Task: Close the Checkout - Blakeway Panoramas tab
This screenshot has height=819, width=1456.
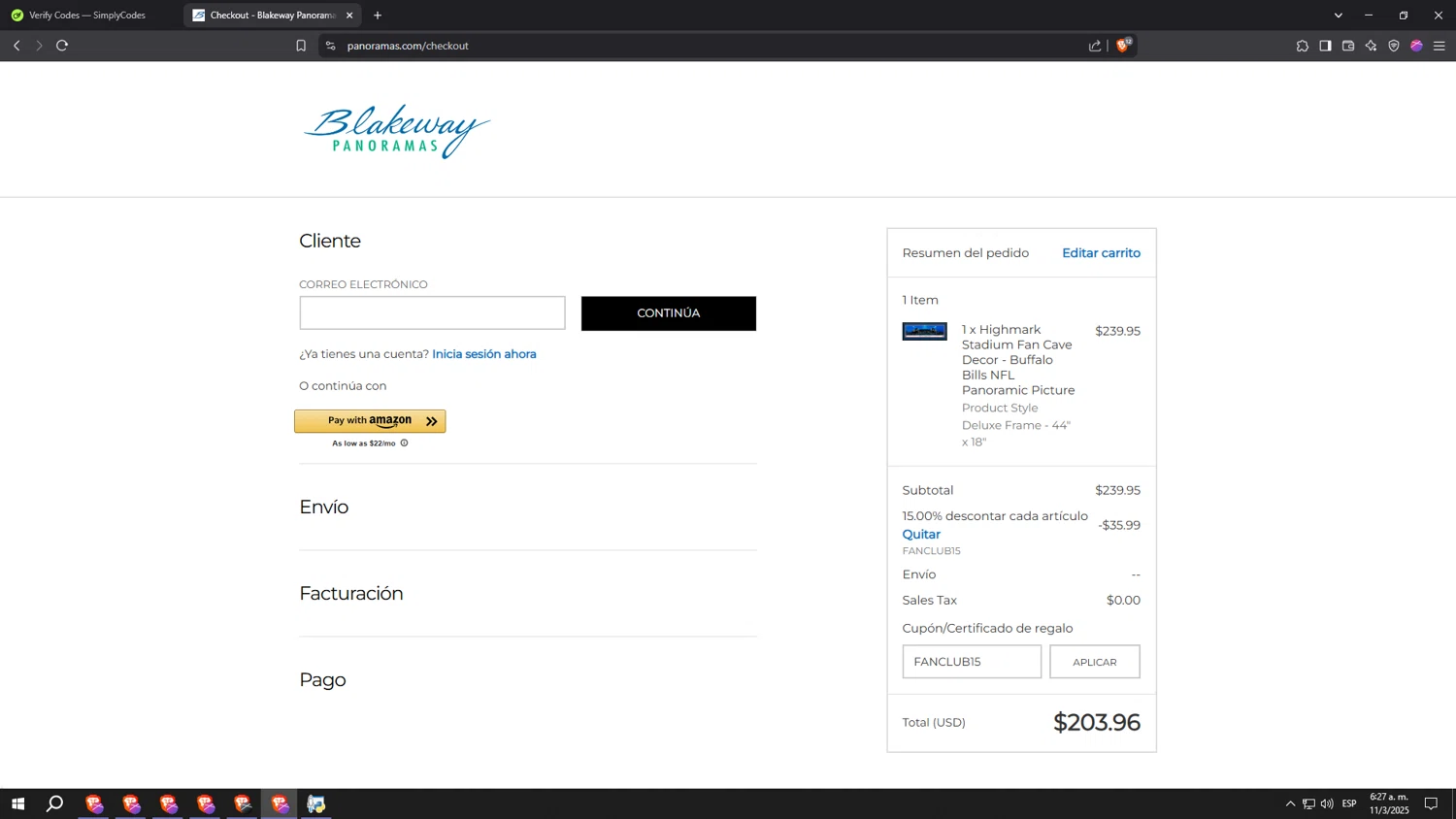Action: [x=349, y=16]
